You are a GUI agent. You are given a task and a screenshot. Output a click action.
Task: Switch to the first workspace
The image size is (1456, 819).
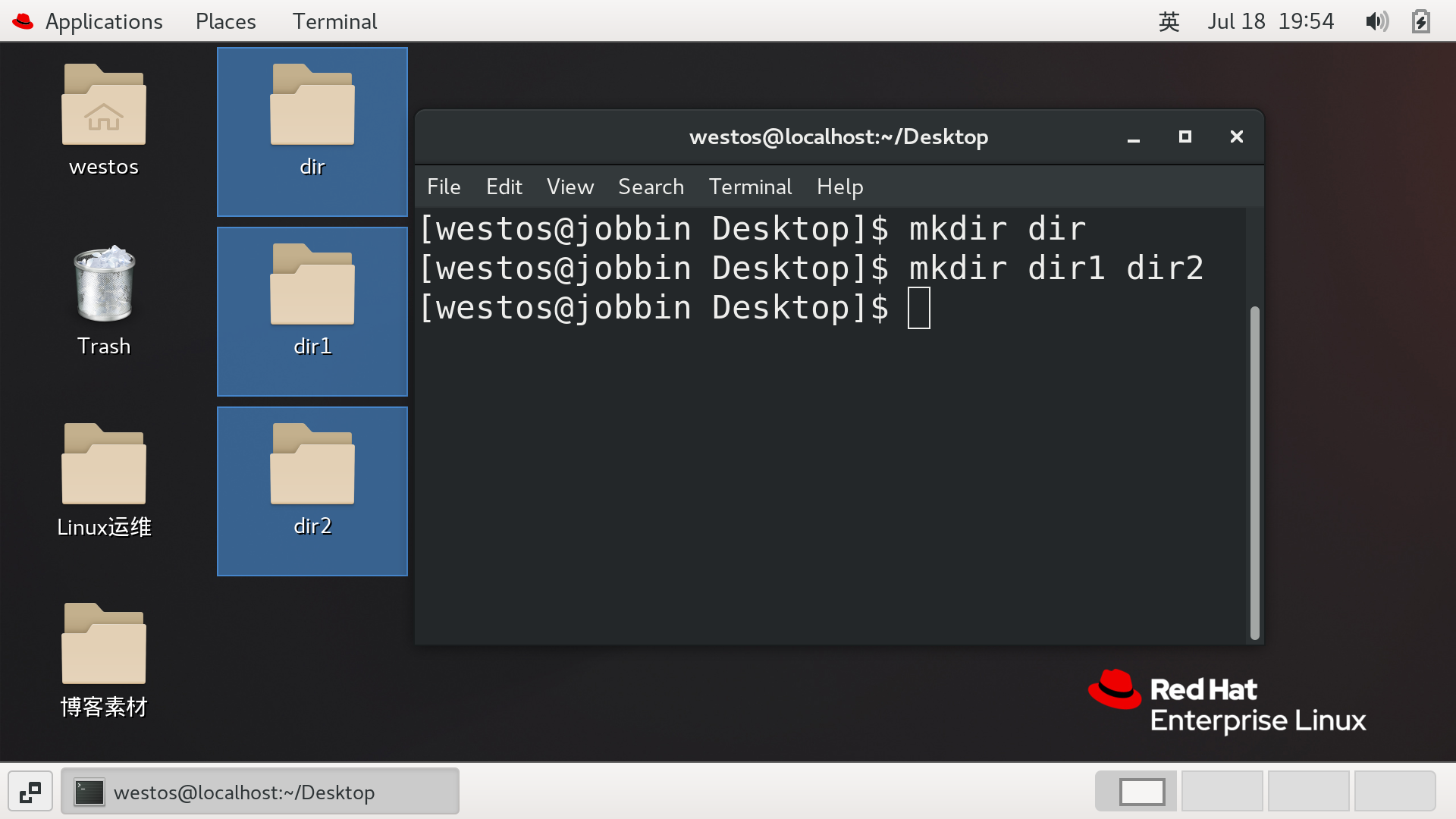point(1136,792)
